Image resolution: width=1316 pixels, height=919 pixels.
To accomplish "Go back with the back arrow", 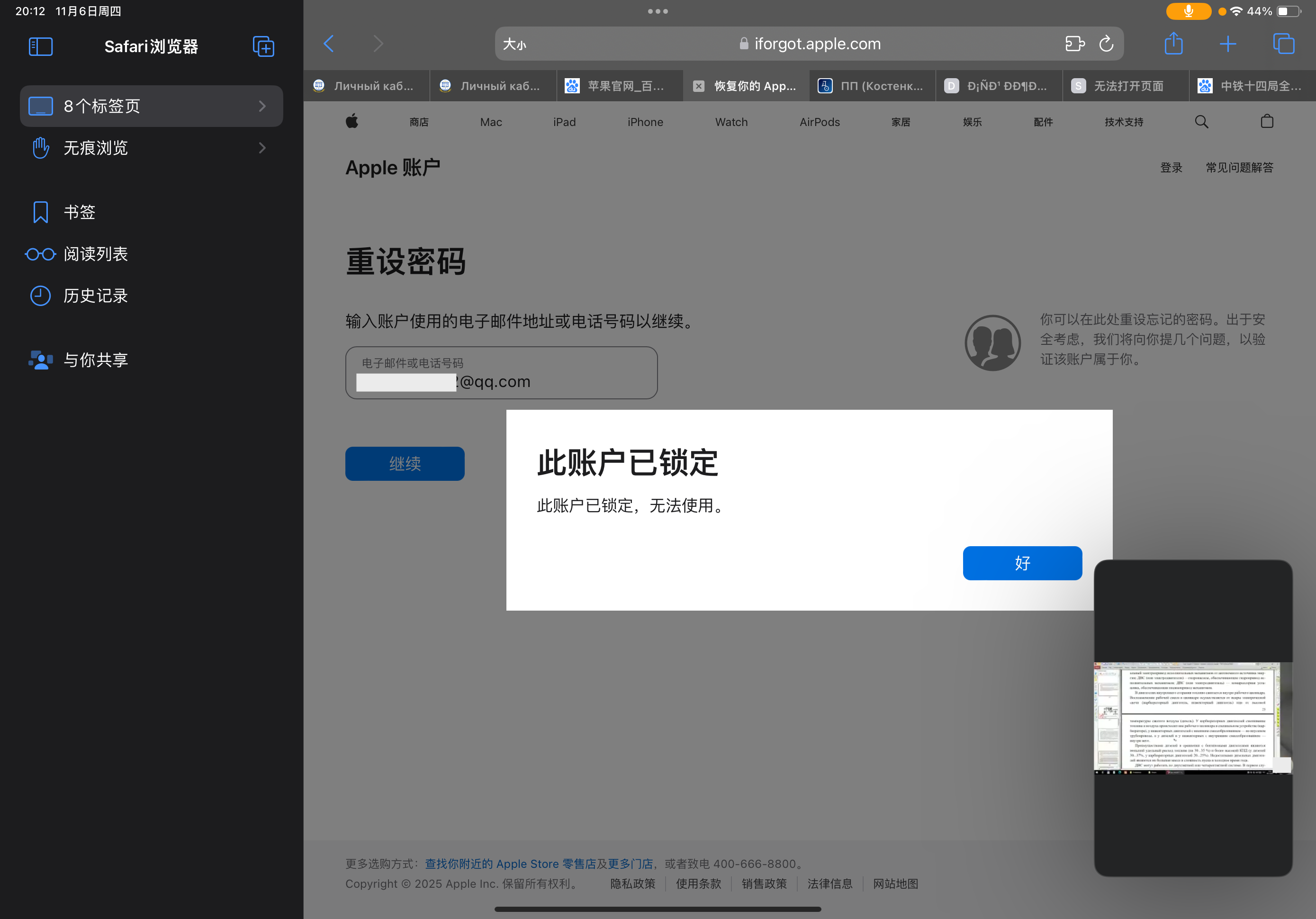I will 329,44.
